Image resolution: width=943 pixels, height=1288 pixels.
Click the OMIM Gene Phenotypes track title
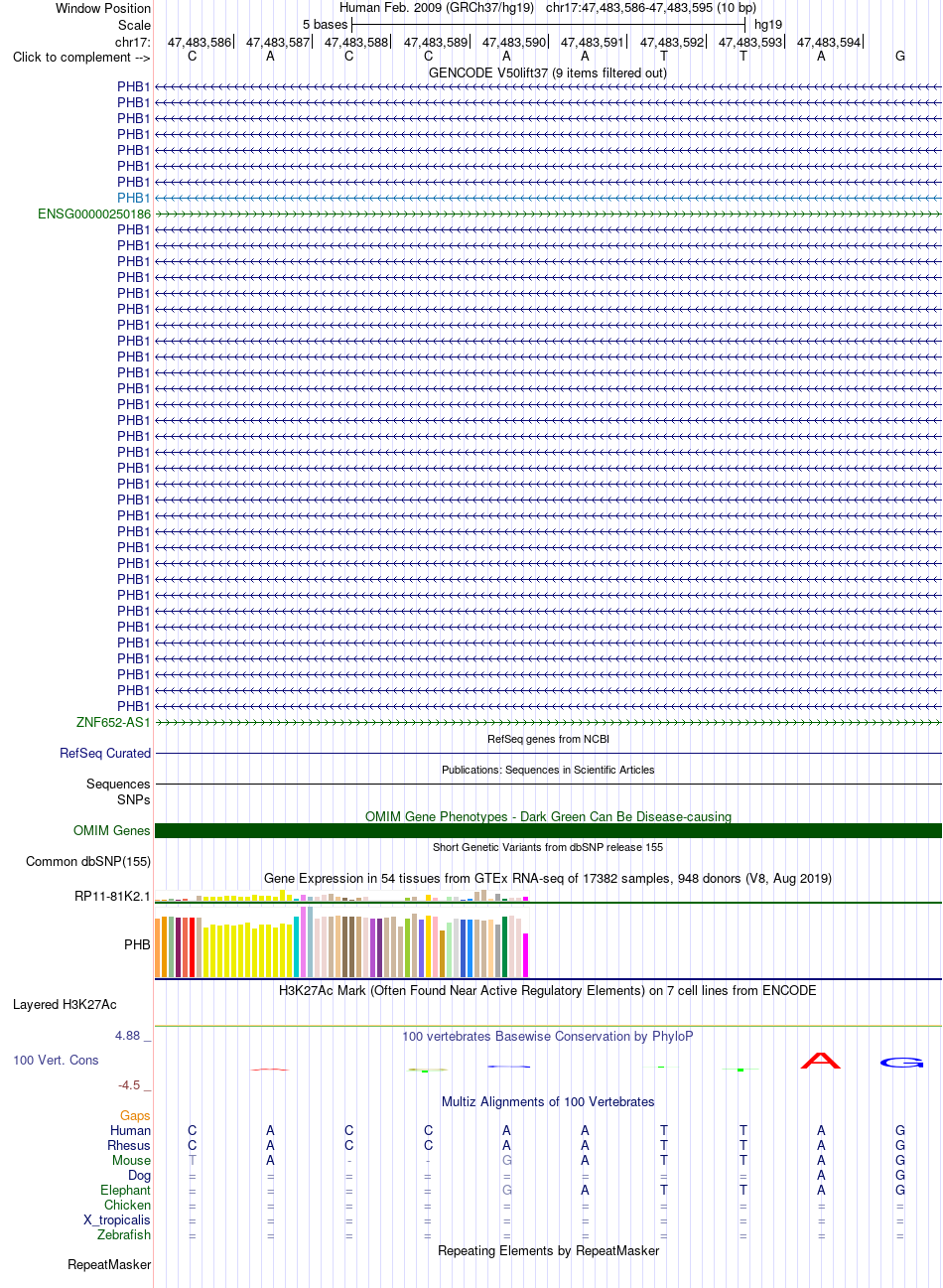point(548,816)
